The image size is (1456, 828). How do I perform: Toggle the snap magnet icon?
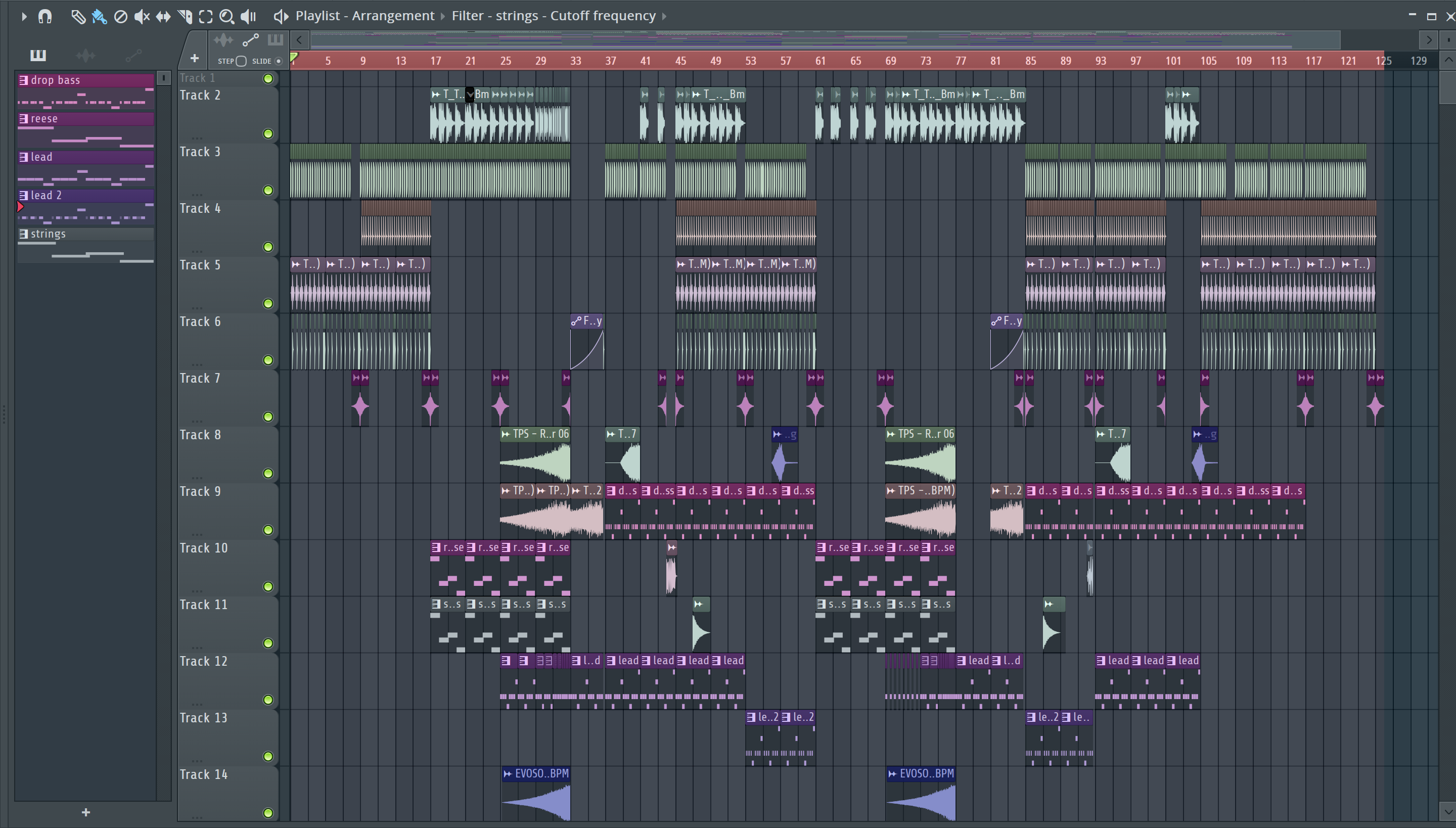click(45, 17)
